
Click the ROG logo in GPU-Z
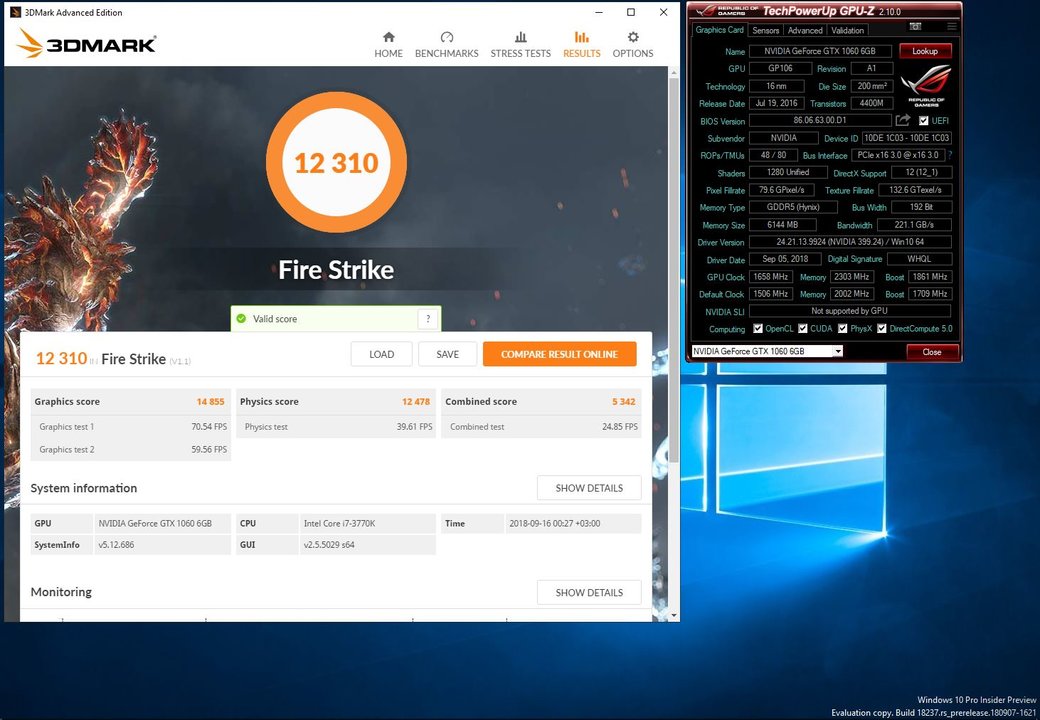click(x=926, y=86)
